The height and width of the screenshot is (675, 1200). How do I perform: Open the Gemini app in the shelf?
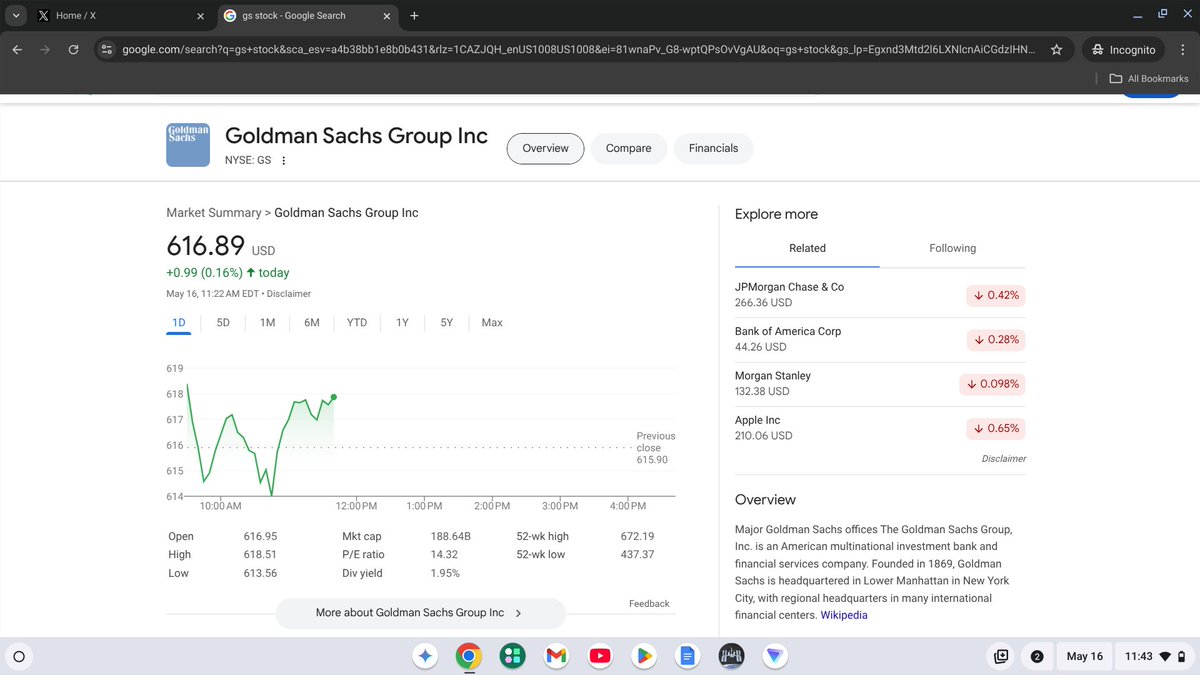(424, 656)
